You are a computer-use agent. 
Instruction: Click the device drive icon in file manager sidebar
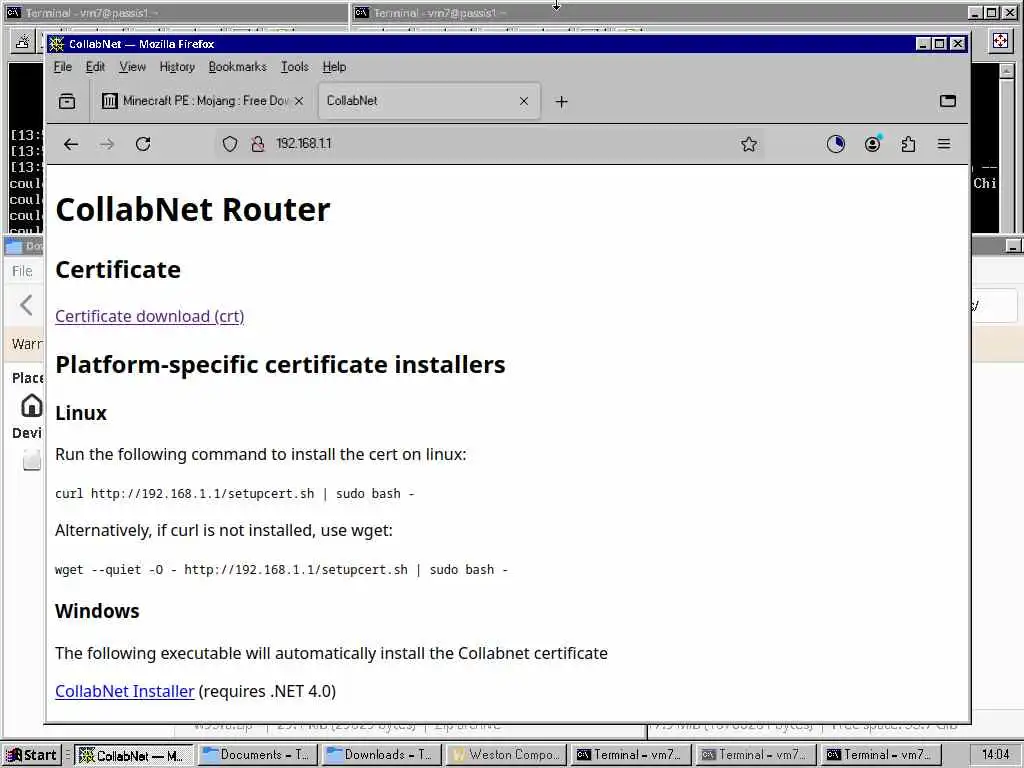tap(31, 460)
